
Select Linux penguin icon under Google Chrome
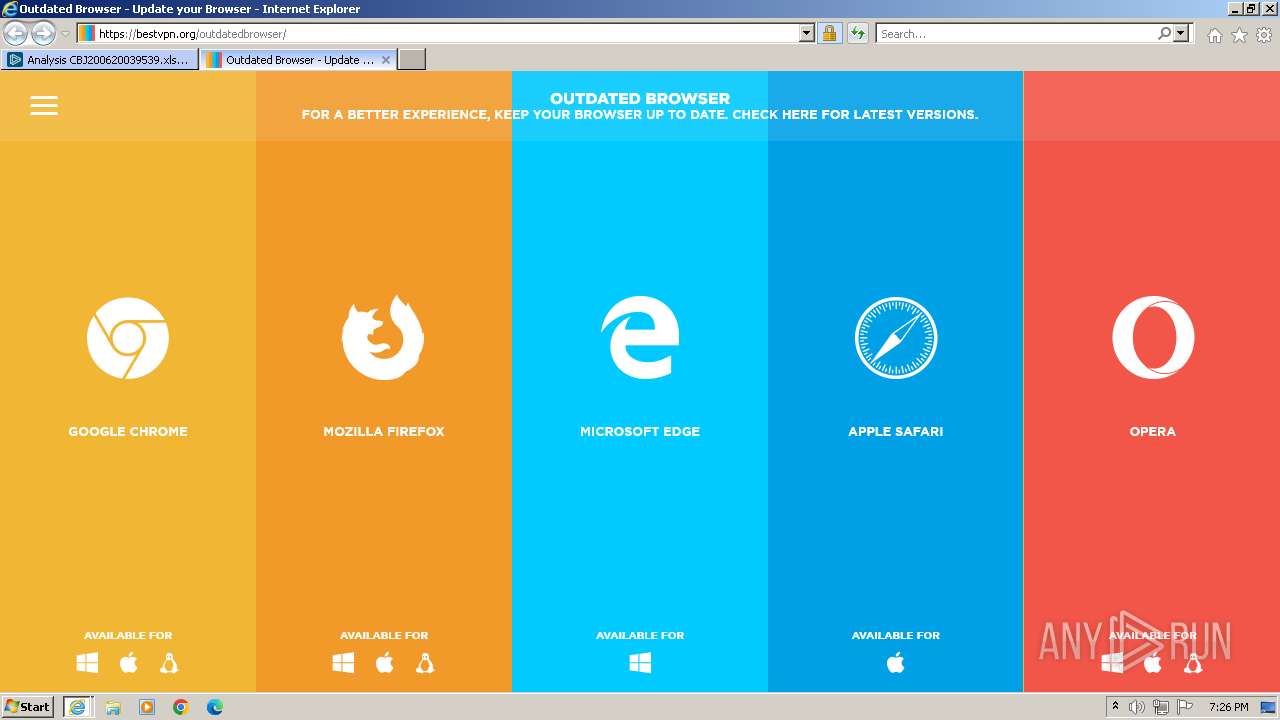(169, 662)
